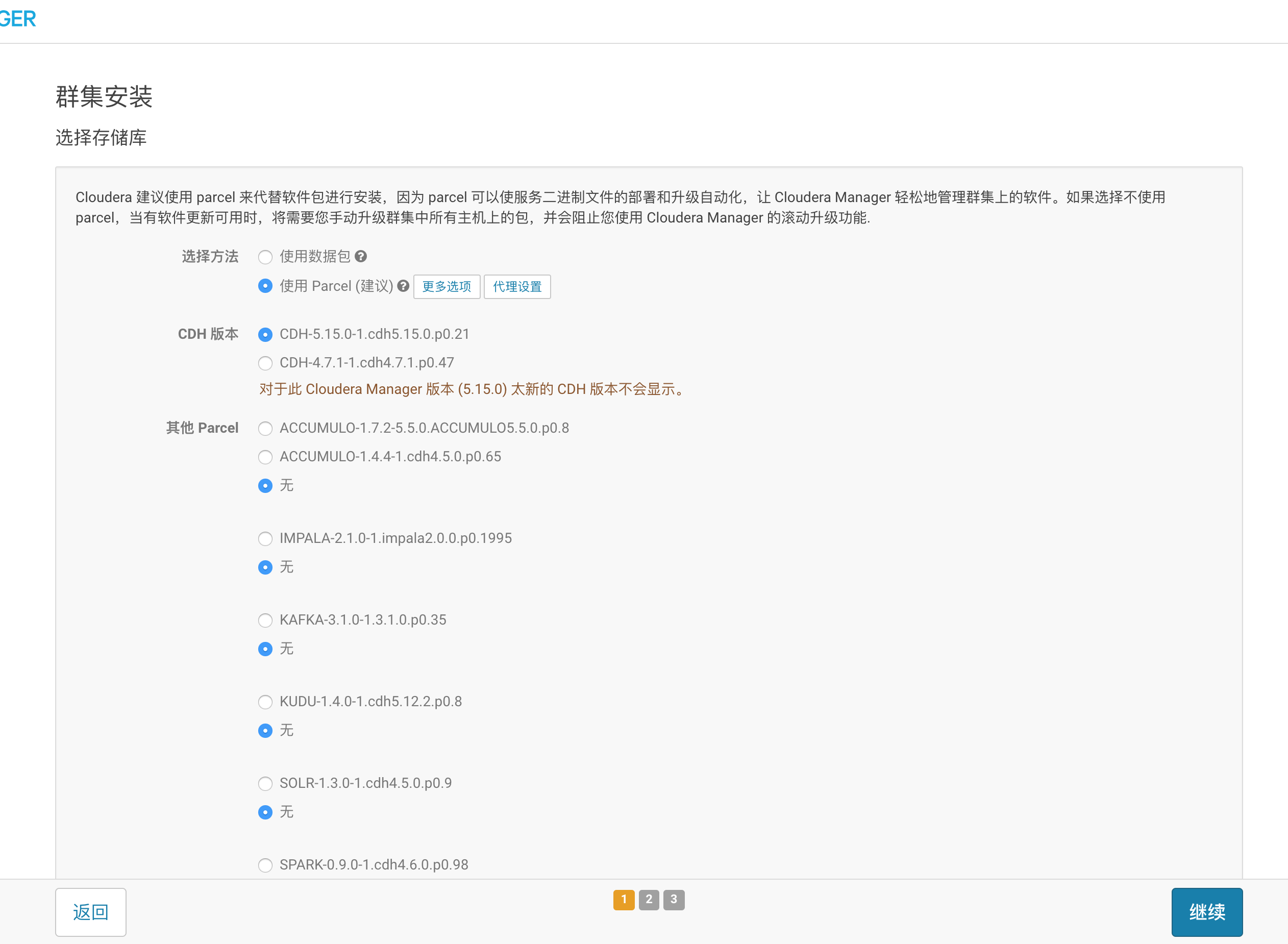Select the 使用 Parcel (建议) radio option
The height and width of the screenshot is (944, 1288).
coord(265,286)
